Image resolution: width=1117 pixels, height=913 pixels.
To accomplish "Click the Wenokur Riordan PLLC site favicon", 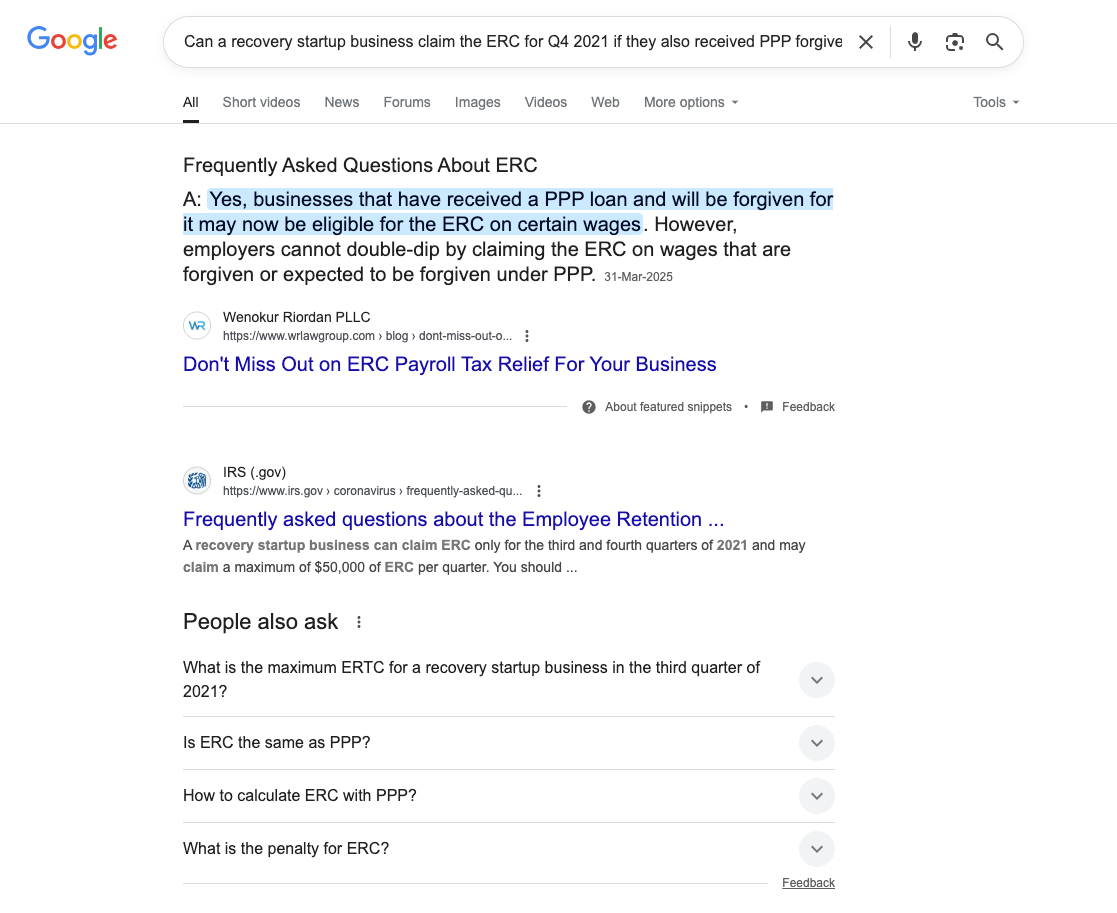I will pos(197,326).
